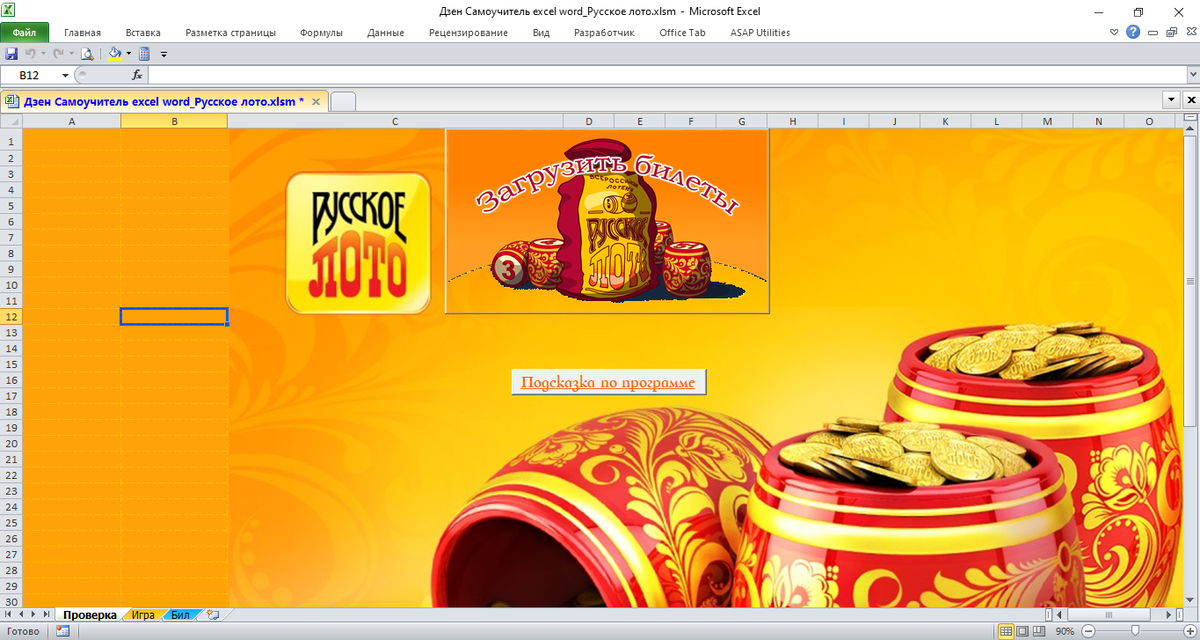Open the Файл tab
The height and width of the screenshot is (640, 1200).
(24, 32)
